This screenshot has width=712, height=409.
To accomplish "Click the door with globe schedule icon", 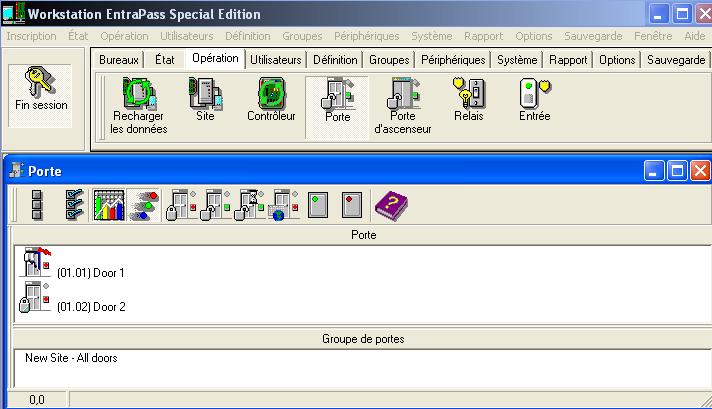I will click(283, 205).
